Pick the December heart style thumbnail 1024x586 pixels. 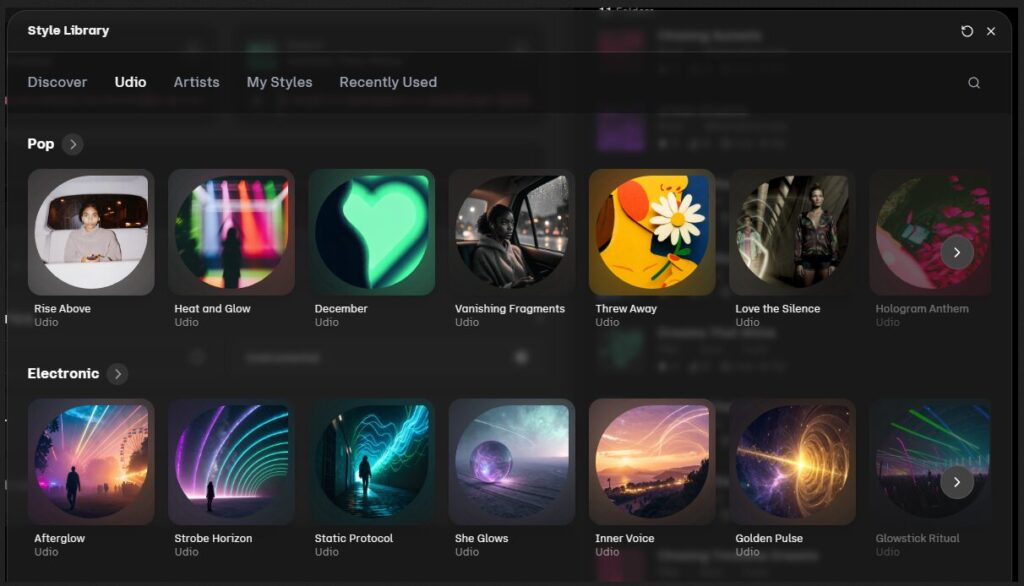372,232
